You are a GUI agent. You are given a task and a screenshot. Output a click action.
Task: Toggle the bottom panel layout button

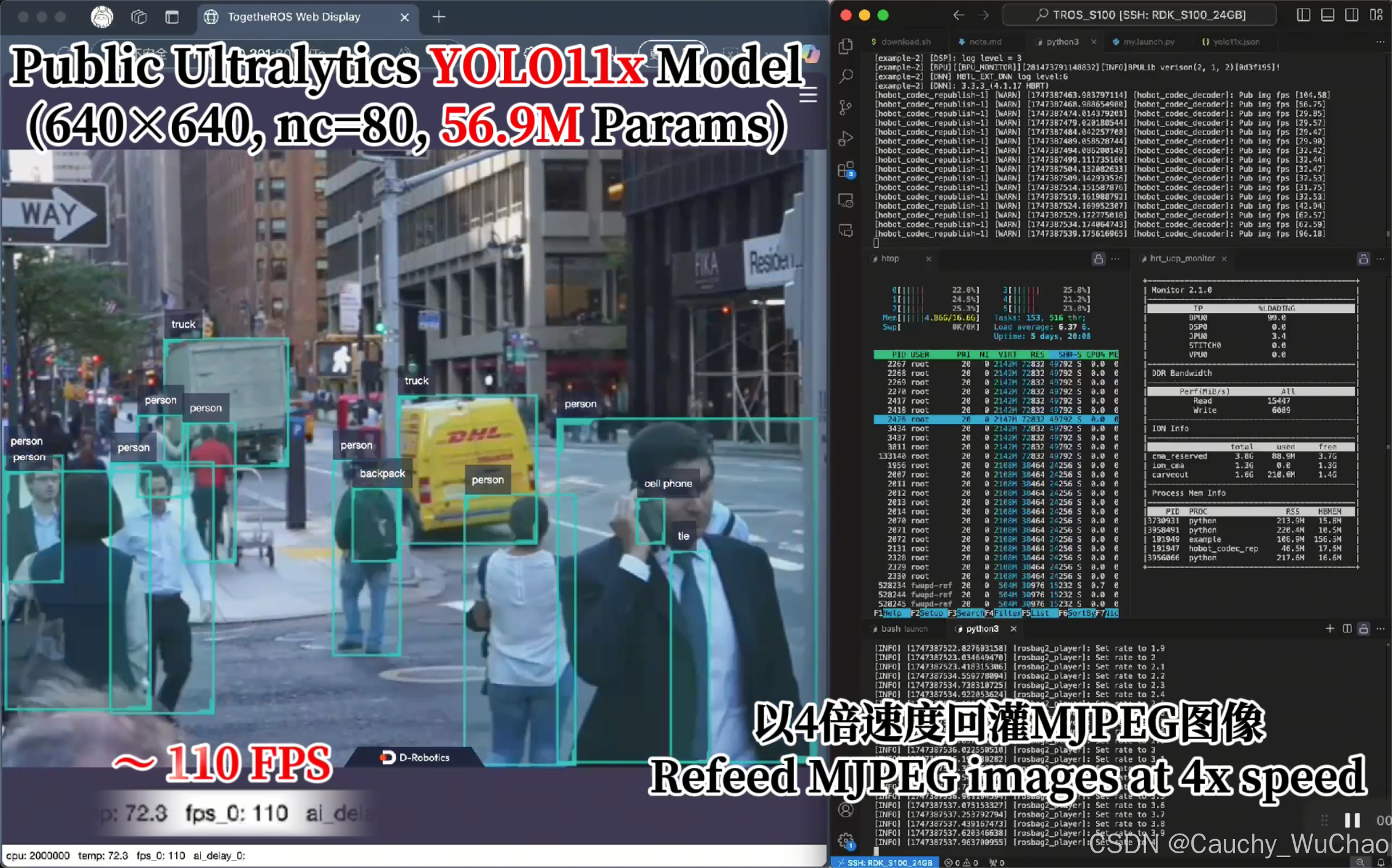(x=1328, y=15)
